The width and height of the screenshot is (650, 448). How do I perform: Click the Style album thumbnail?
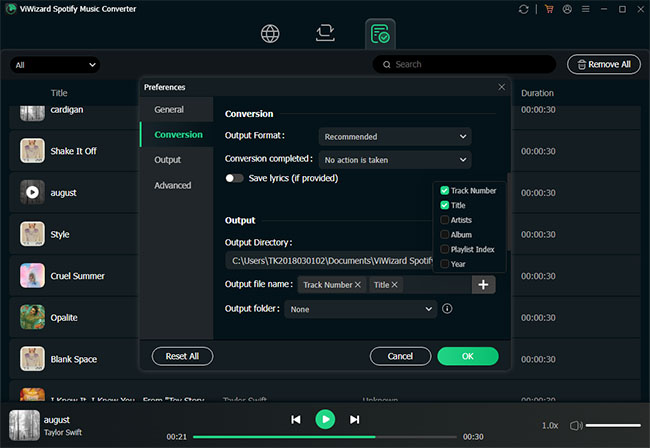(32, 234)
